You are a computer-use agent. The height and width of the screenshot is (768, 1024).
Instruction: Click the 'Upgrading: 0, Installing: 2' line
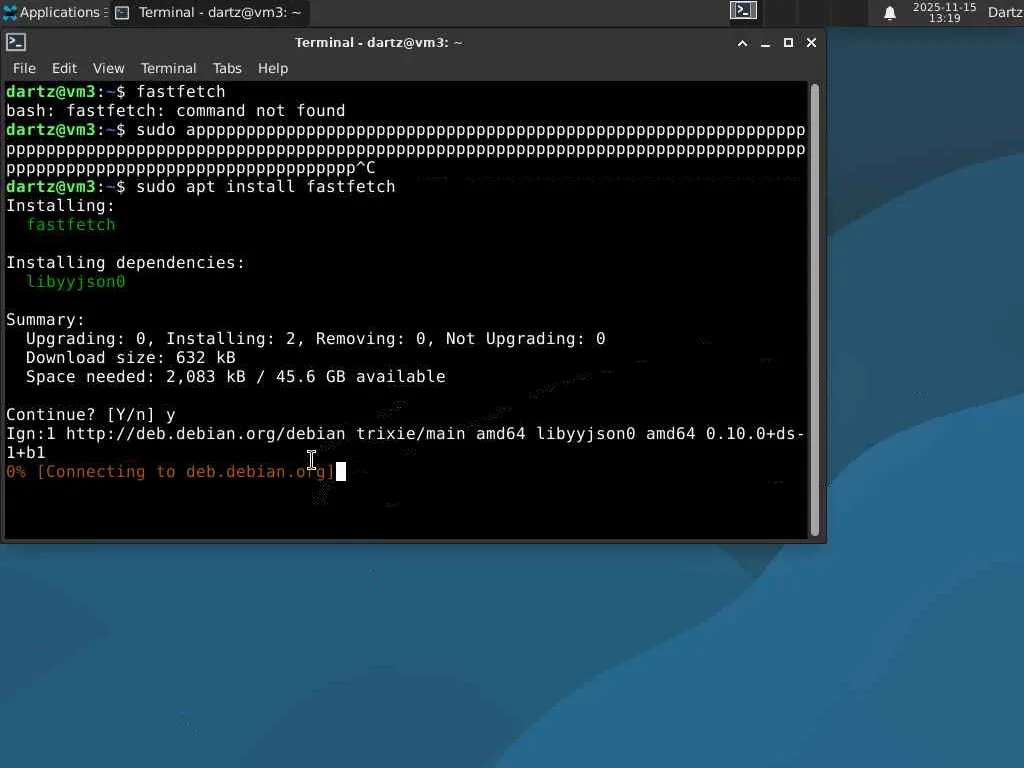point(315,339)
